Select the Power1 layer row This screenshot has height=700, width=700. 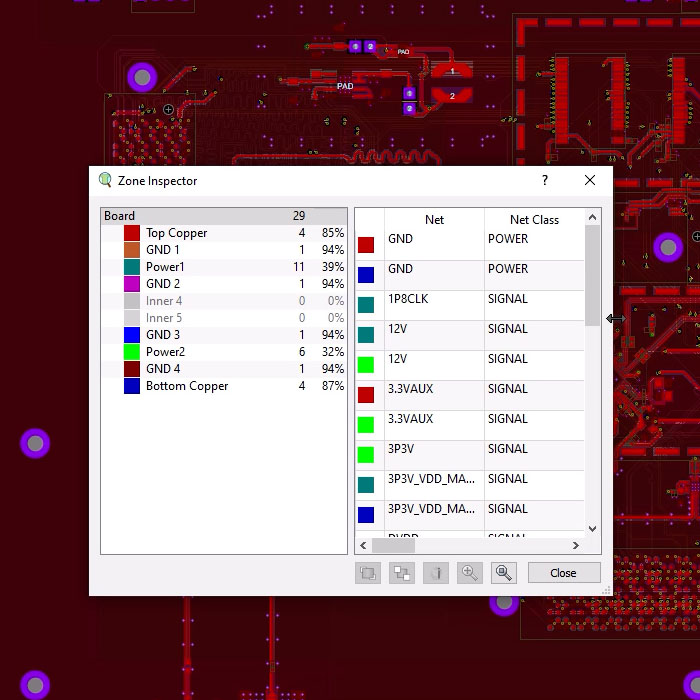click(224, 267)
